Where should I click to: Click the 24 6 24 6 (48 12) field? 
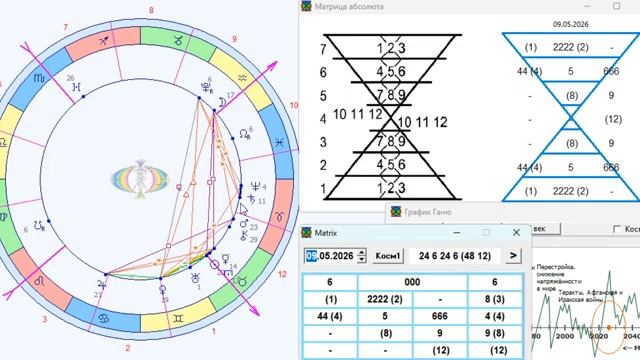click(x=455, y=256)
